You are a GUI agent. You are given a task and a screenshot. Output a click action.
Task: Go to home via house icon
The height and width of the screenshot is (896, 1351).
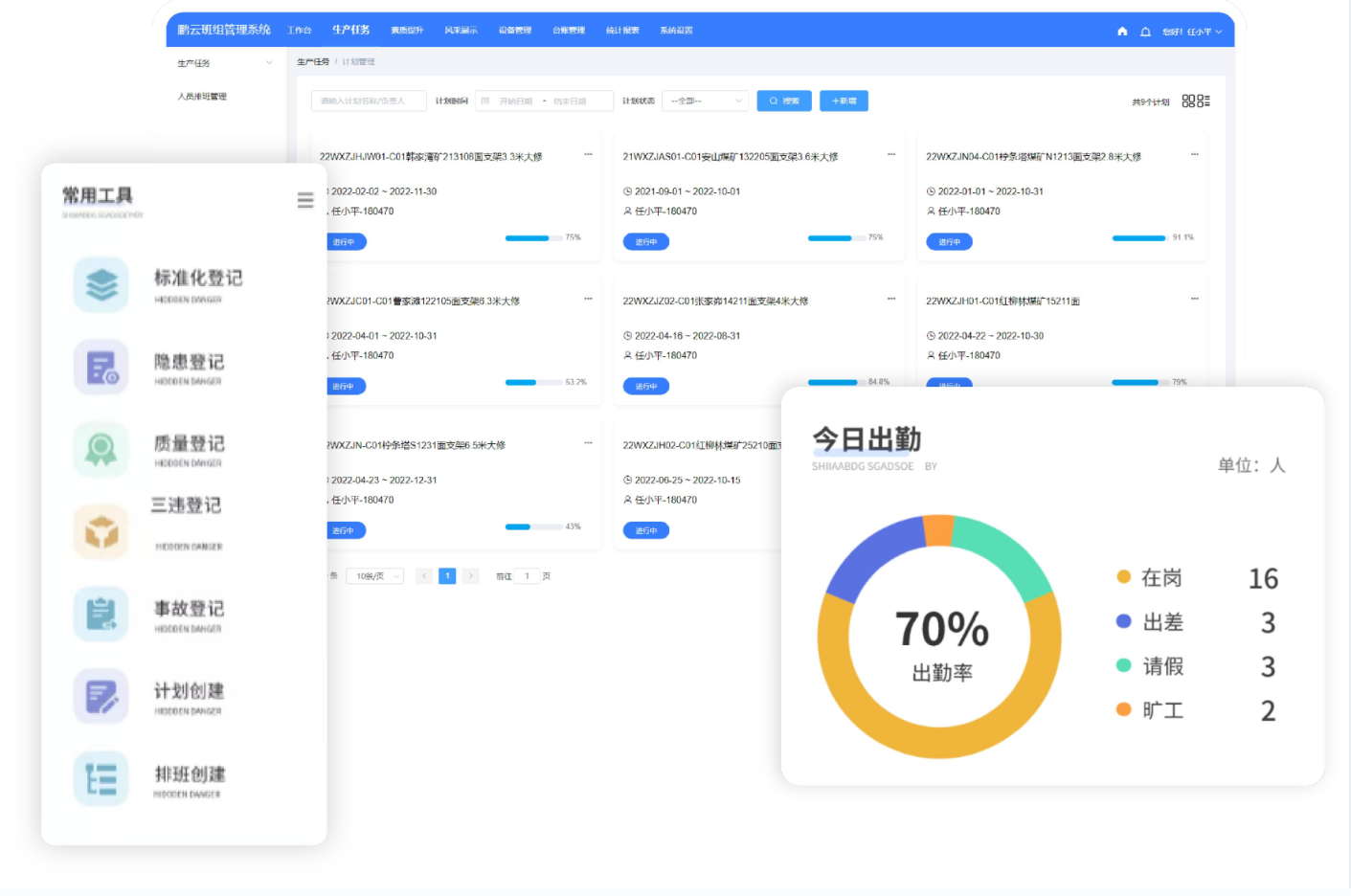(1122, 32)
